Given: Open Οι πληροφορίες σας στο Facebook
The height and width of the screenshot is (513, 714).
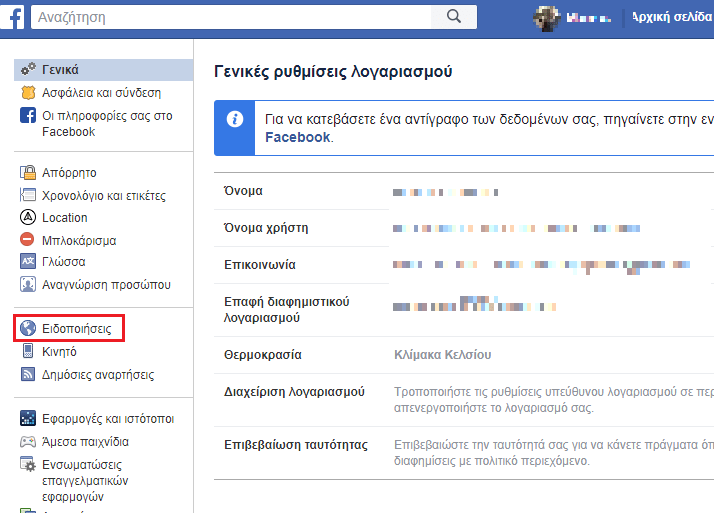Looking at the screenshot, I should click(107, 123).
